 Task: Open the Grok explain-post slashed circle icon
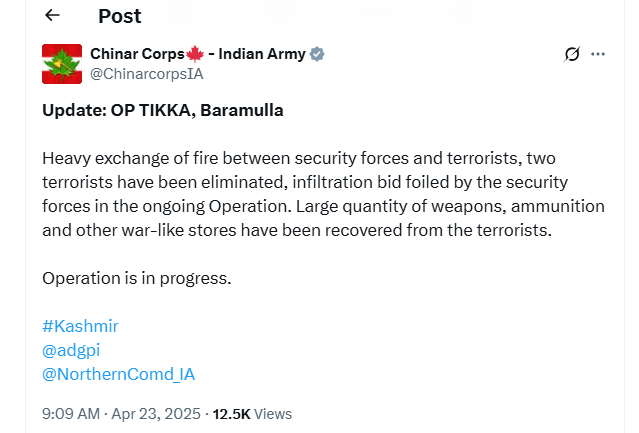(572, 54)
